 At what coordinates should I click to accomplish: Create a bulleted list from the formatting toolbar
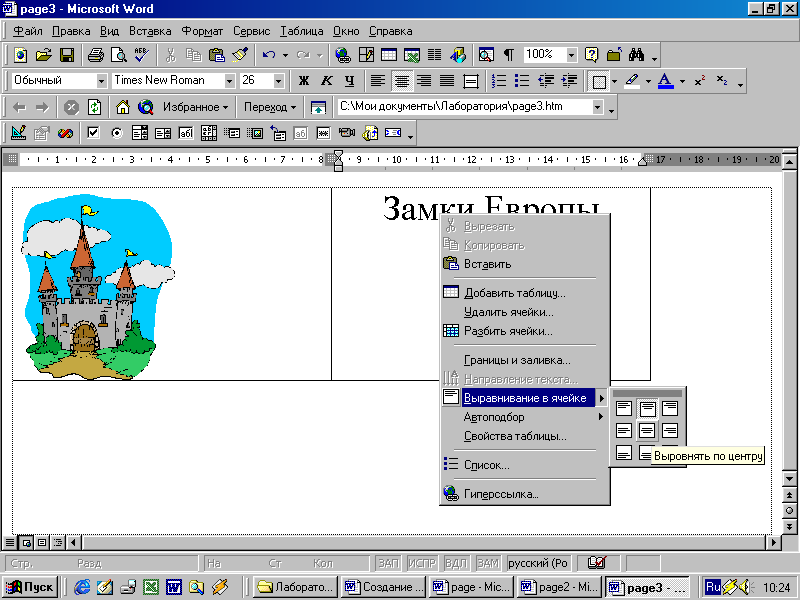pyautogui.click(x=521, y=81)
